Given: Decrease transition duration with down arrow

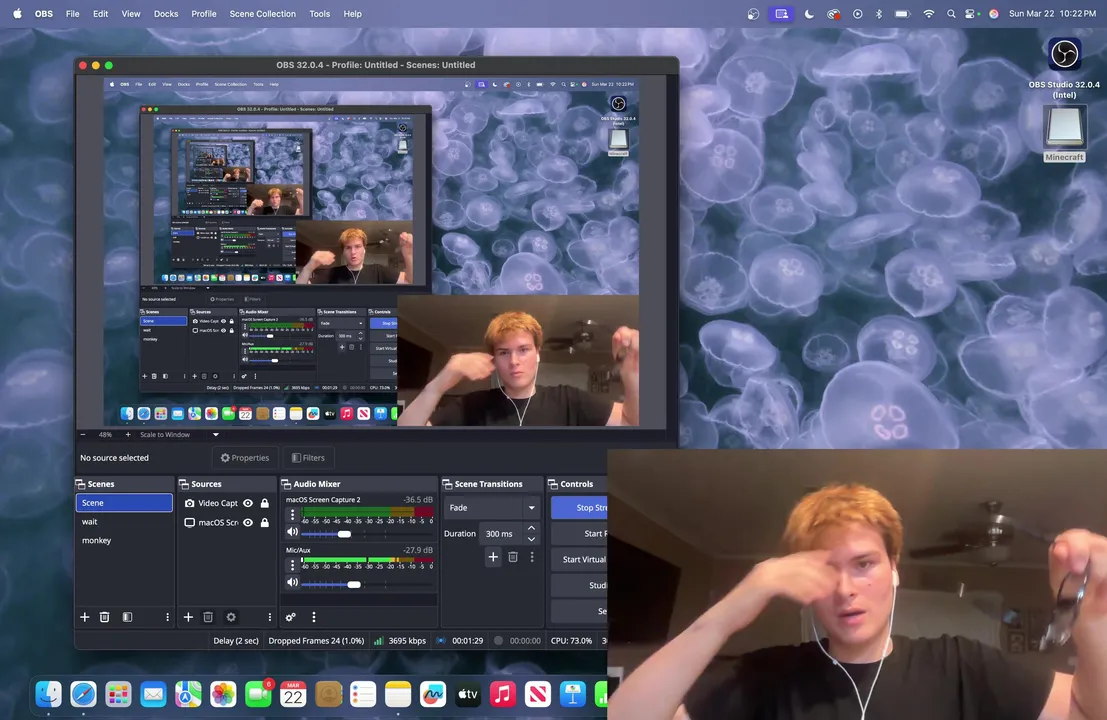Looking at the screenshot, I should click(x=532, y=539).
